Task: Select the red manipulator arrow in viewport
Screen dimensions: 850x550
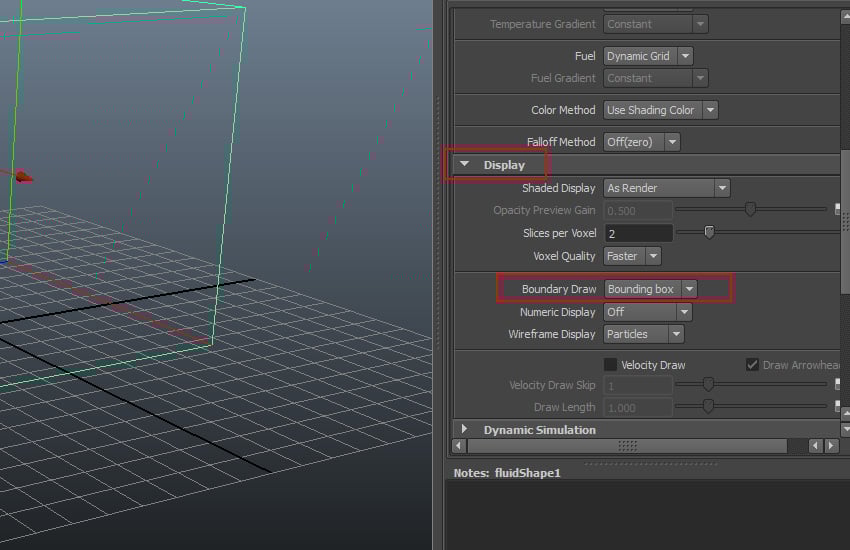Action: [x=24, y=176]
